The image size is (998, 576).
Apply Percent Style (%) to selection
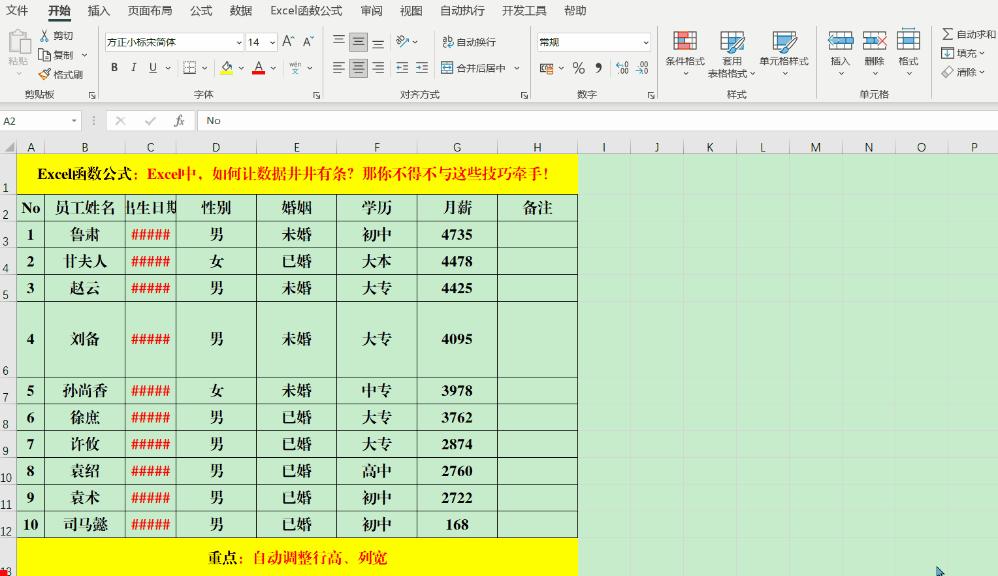(578, 68)
